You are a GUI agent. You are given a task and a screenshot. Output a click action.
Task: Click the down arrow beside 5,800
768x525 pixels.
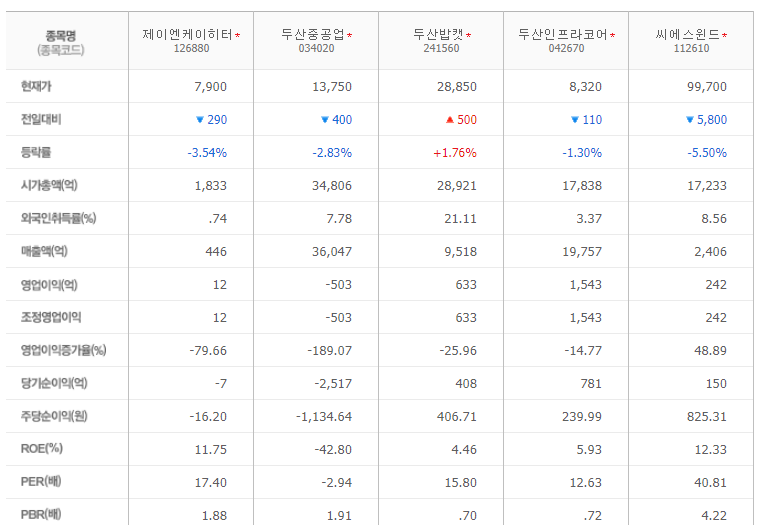pos(690,119)
